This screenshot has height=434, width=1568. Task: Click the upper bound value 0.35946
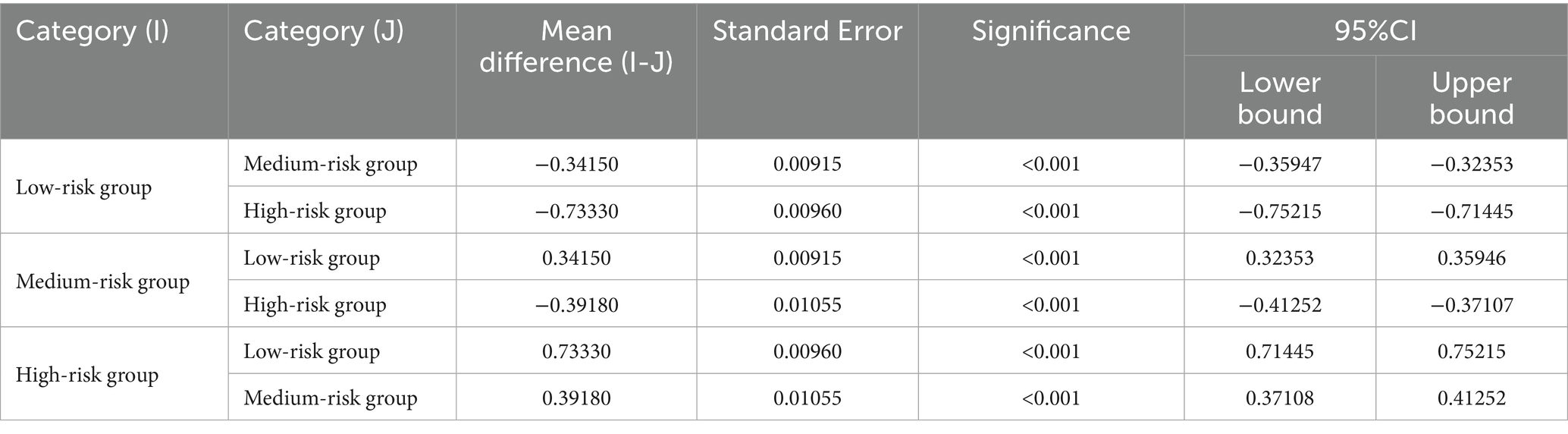tap(1471, 258)
